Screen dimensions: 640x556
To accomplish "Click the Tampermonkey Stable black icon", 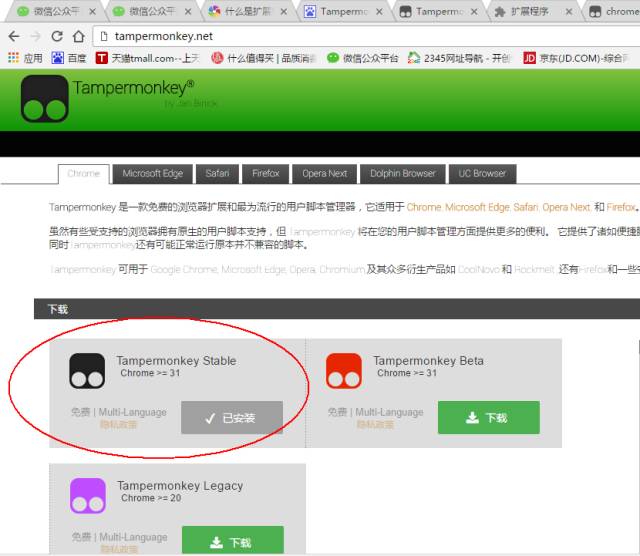I will [x=87, y=371].
